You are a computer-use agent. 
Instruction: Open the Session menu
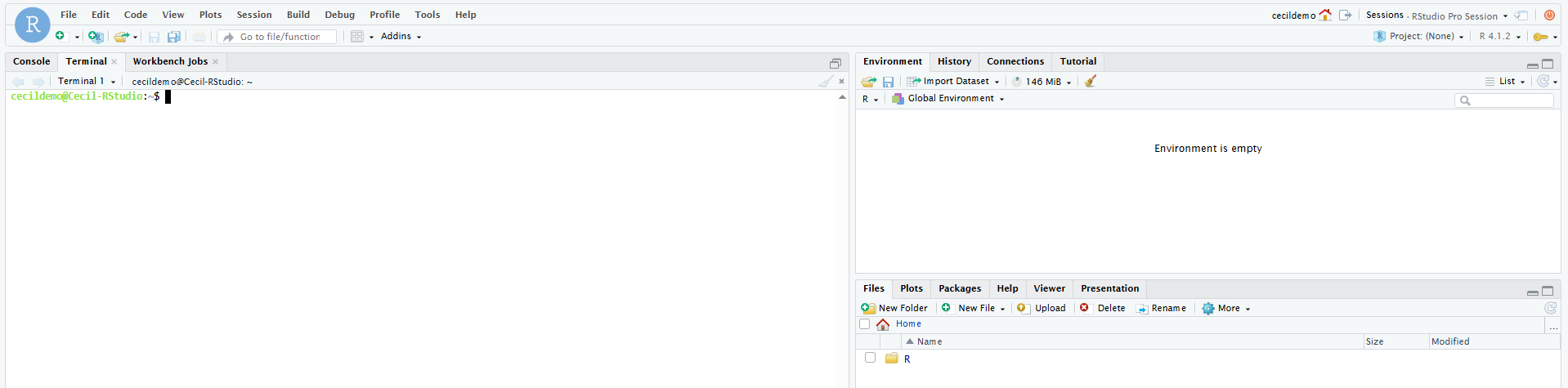253,15
